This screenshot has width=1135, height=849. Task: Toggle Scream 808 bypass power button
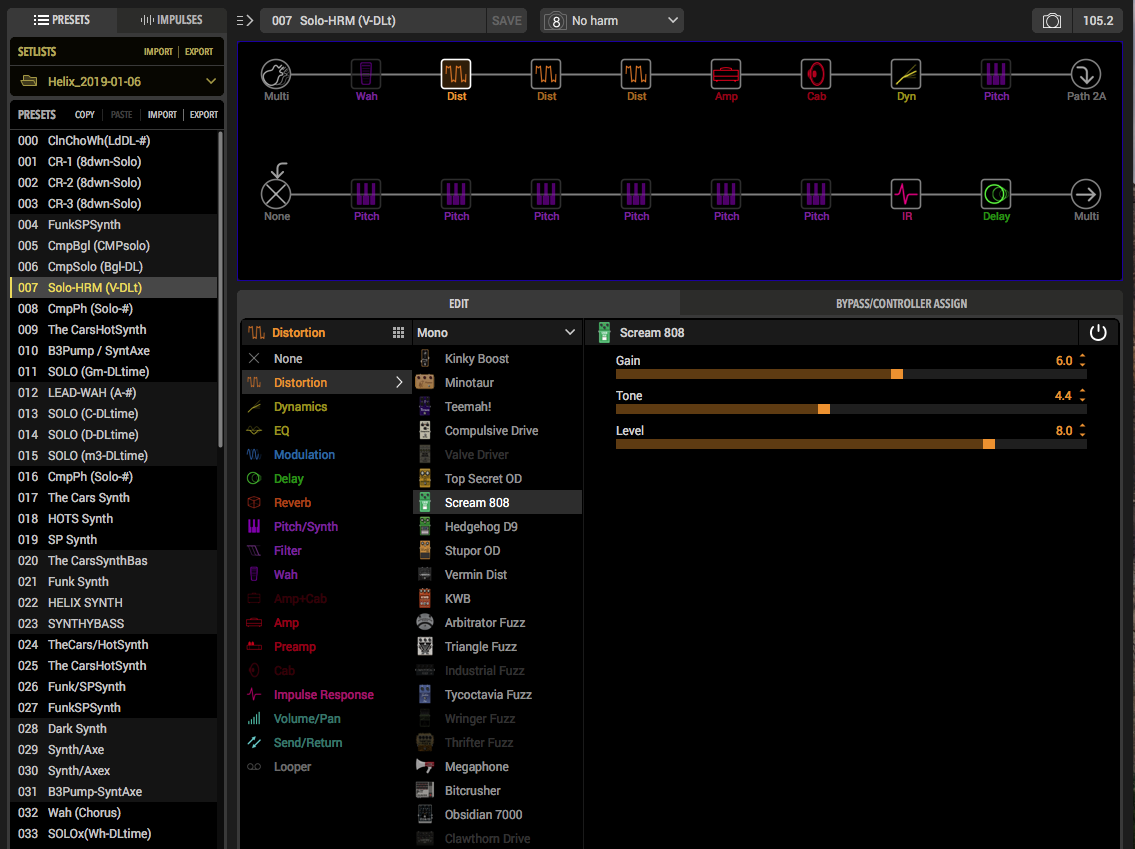[x=1097, y=332]
